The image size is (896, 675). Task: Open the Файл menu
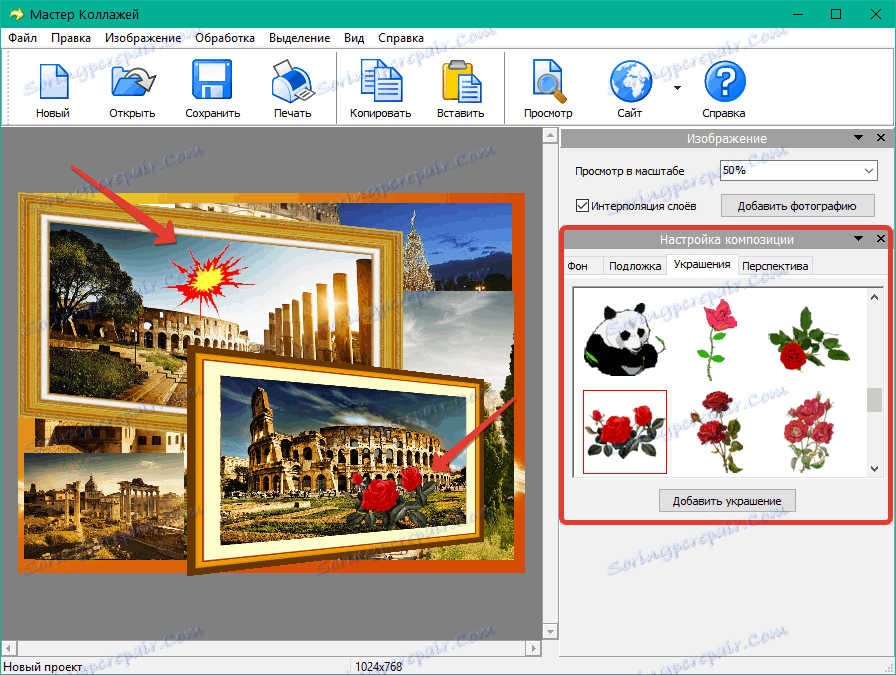point(22,38)
